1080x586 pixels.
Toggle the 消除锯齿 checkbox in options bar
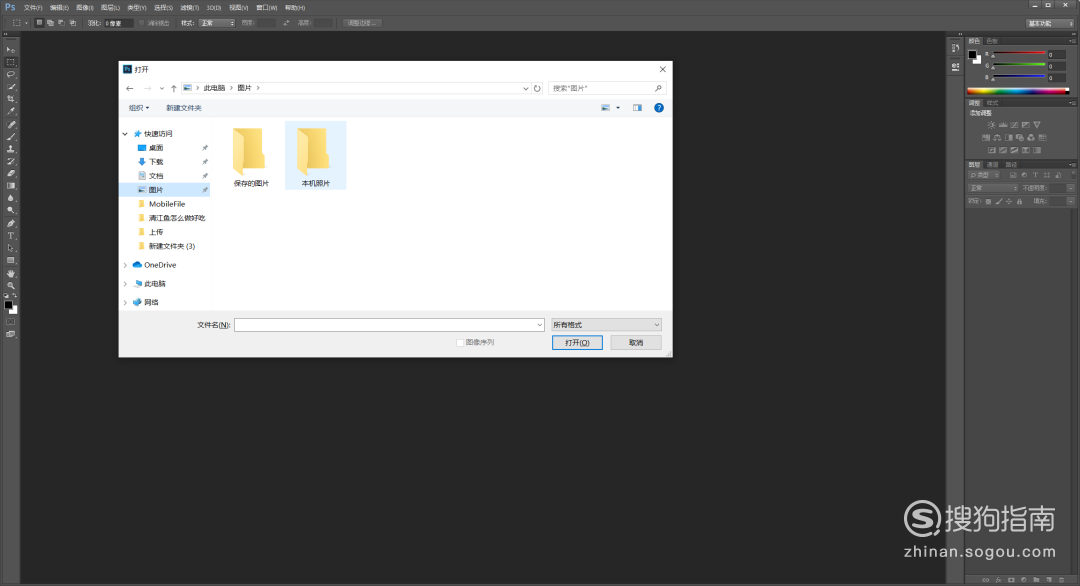click(x=142, y=23)
